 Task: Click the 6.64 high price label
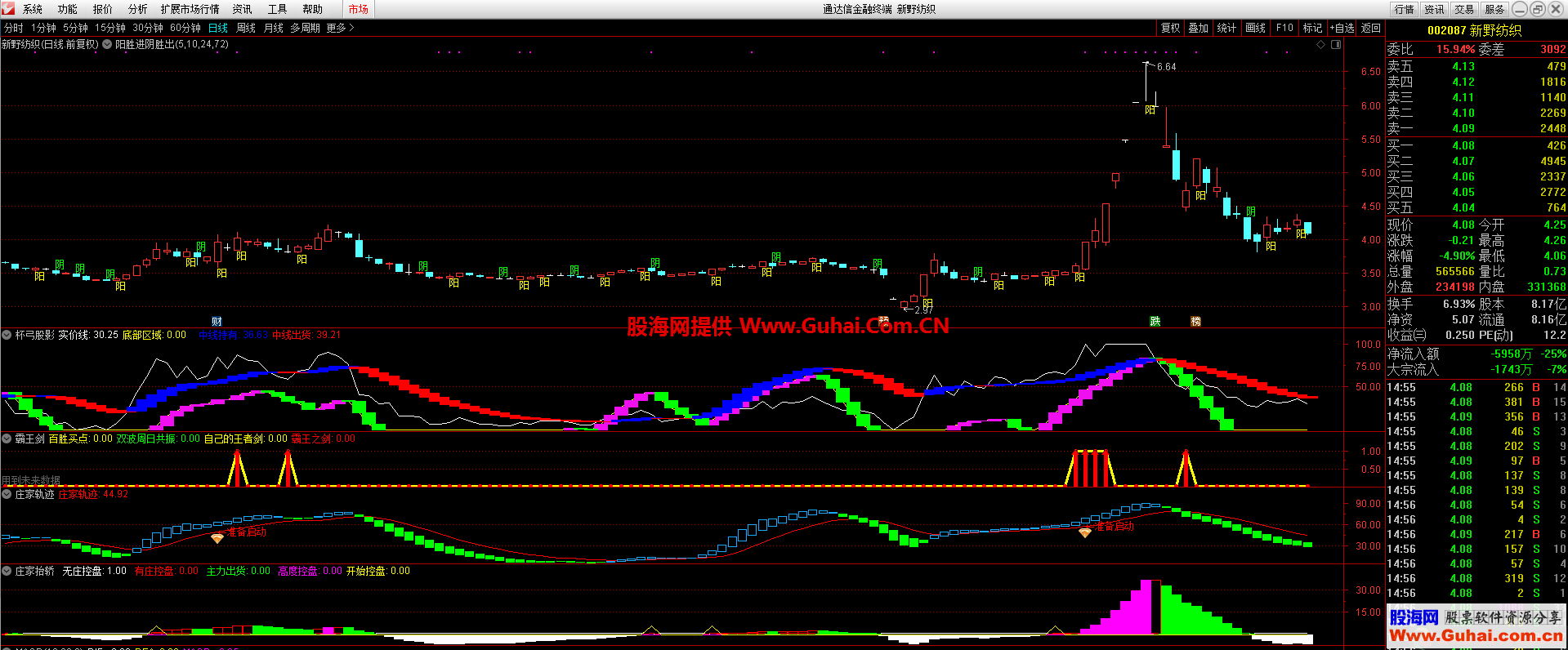point(1167,67)
